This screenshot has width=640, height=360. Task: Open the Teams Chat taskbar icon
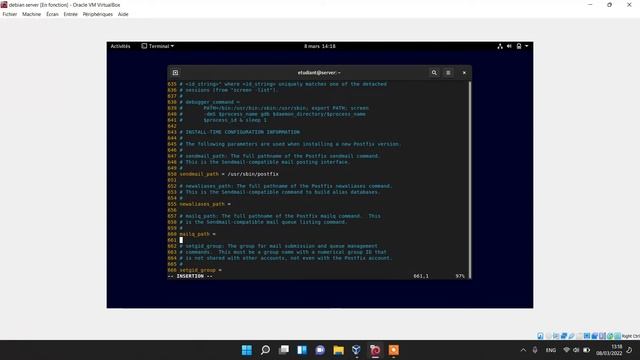pyautogui.click(x=320, y=350)
